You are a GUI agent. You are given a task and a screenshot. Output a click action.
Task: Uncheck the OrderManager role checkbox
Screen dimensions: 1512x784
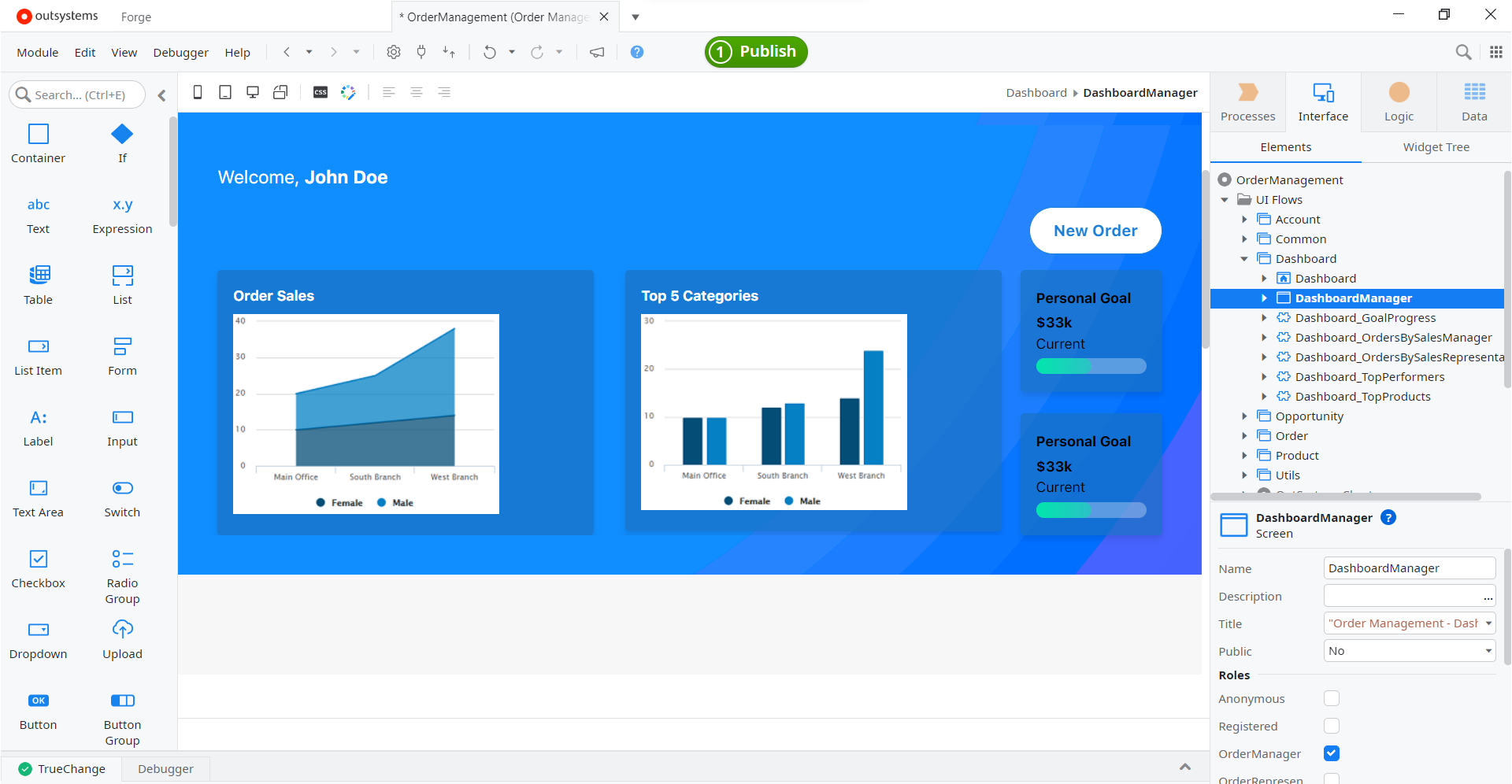click(1332, 753)
